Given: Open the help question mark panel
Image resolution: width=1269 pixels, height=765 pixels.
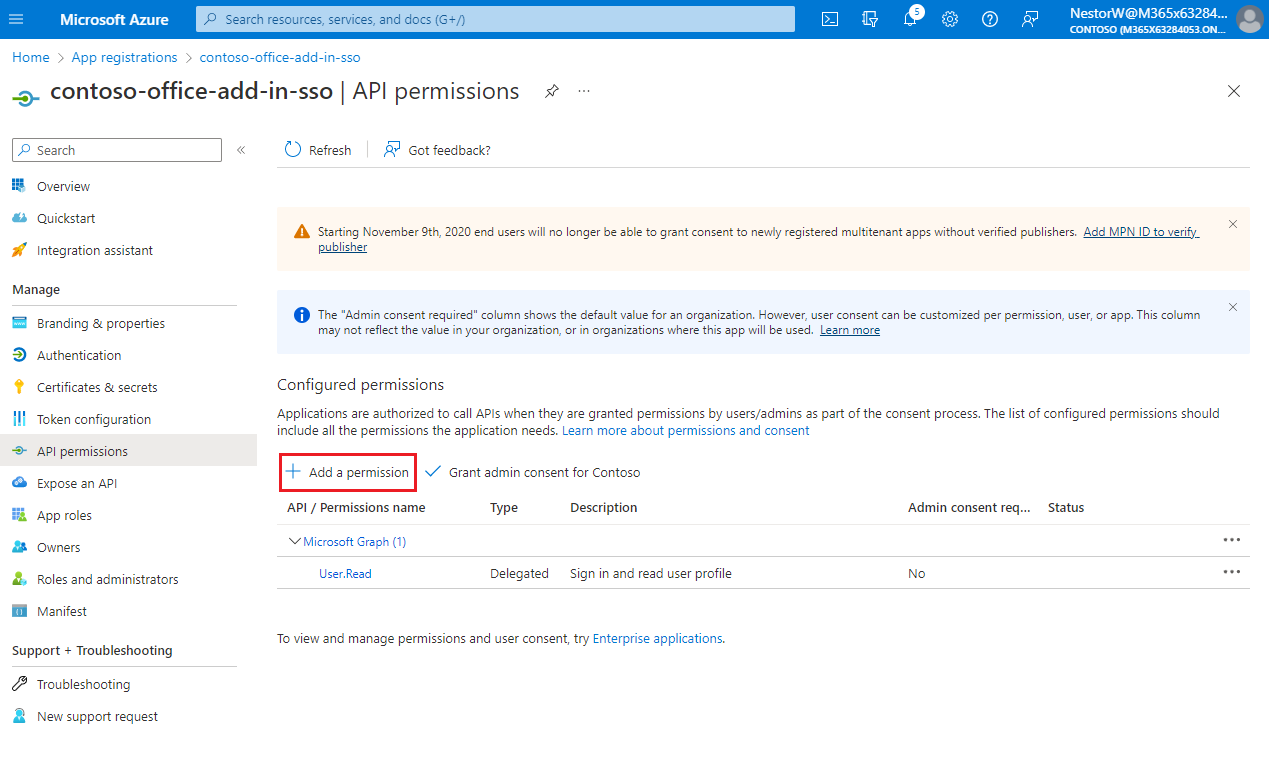Looking at the screenshot, I should point(989,18).
